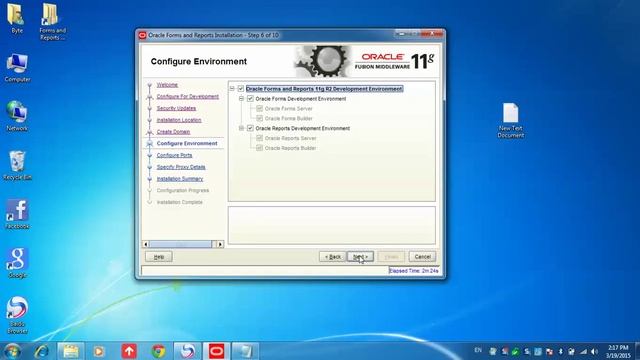
Task: Launch Google Chrome from taskbar
Action: click(x=158, y=351)
